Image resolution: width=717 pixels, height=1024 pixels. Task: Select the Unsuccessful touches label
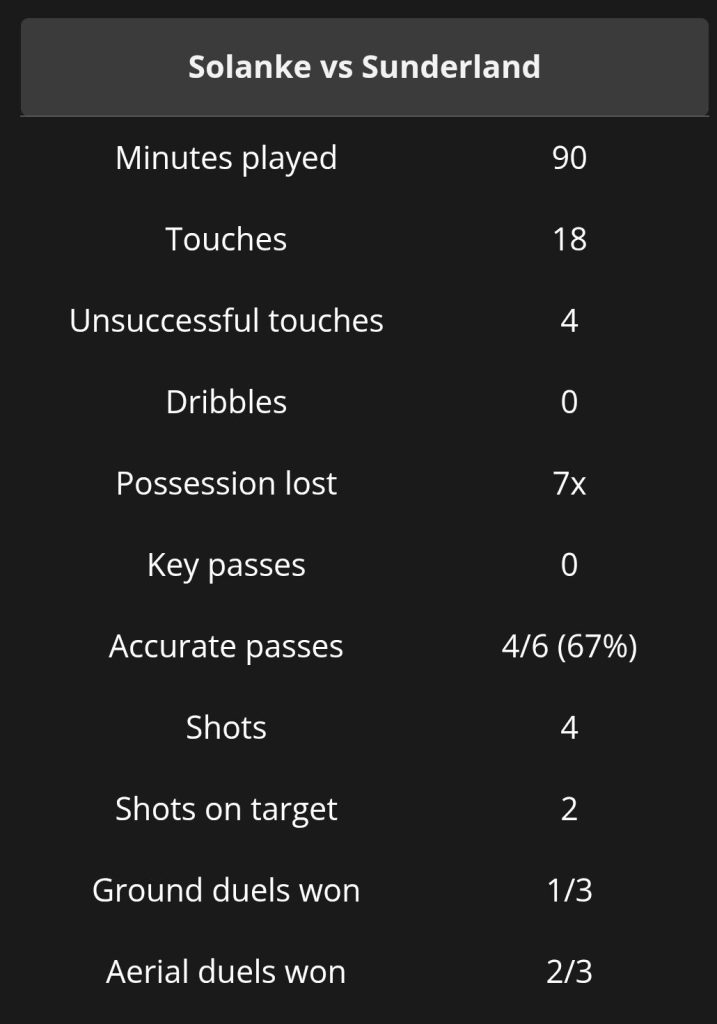(x=226, y=321)
